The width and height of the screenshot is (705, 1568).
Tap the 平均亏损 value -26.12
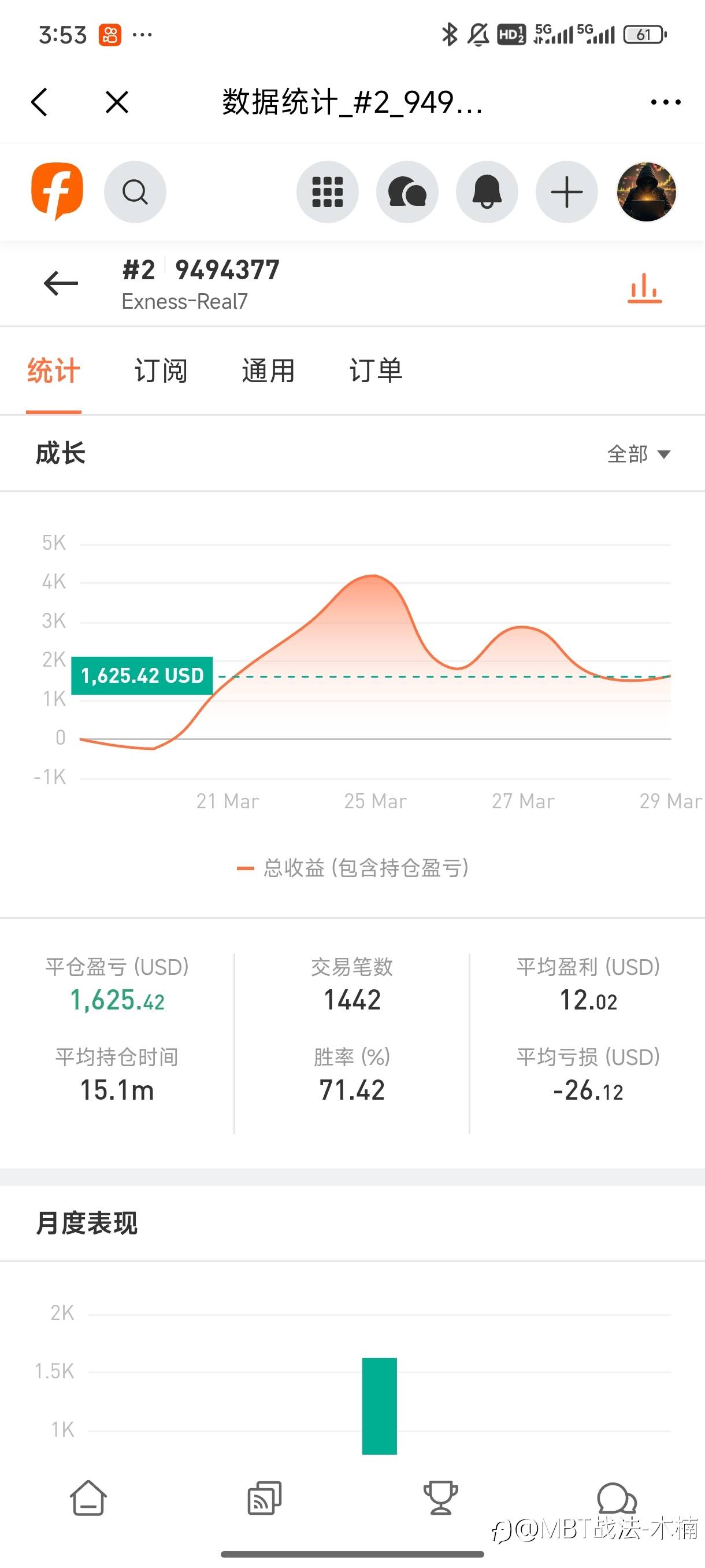pos(588,1090)
